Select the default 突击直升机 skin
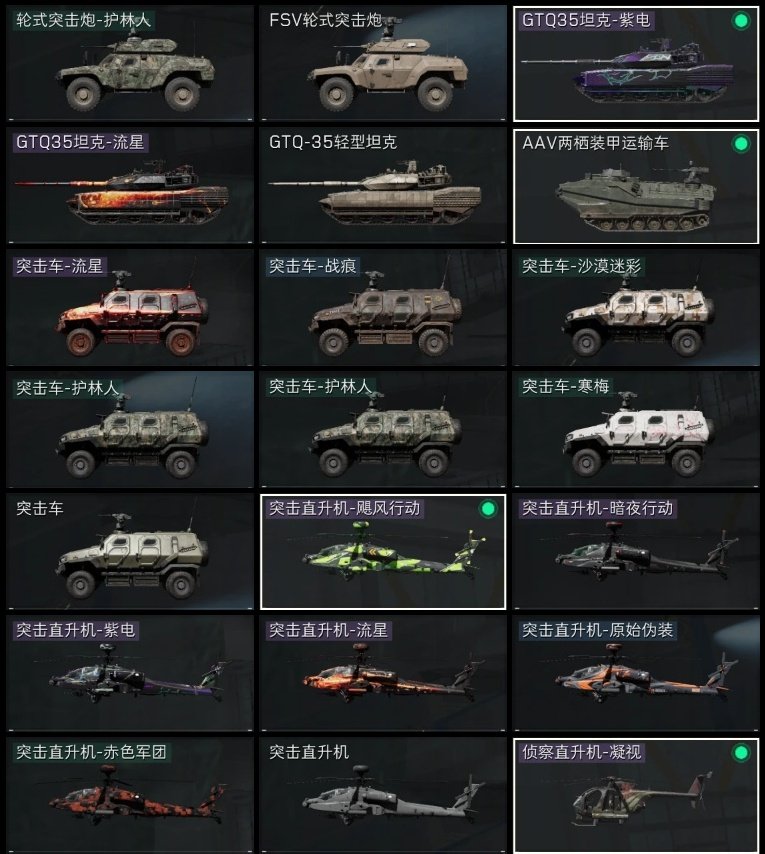The image size is (765, 854). pyautogui.click(x=383, y=796)
